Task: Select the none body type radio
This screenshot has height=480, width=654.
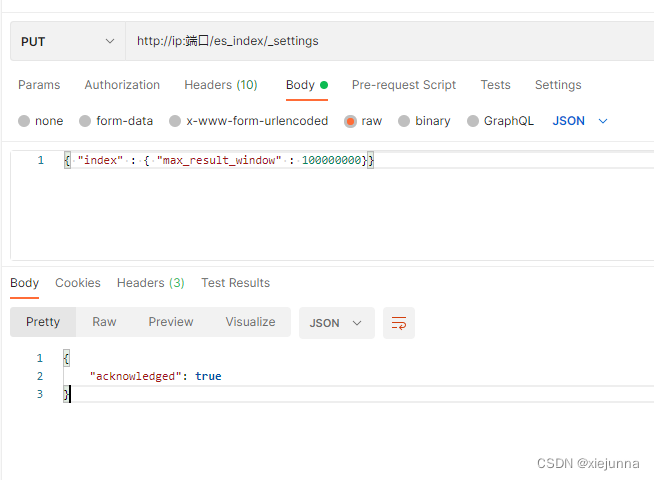Action: (24, 121)
